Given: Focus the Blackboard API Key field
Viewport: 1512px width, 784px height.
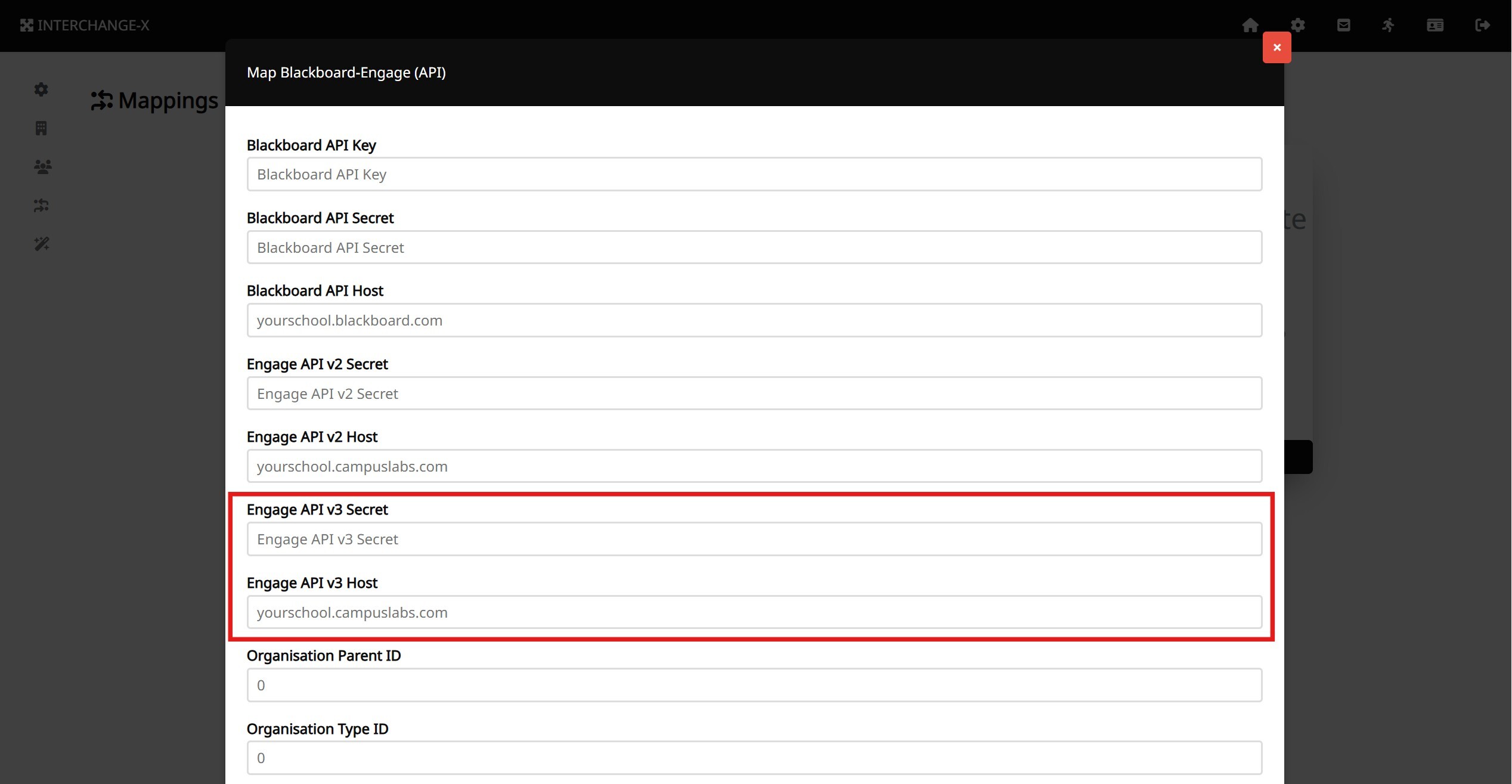Looking at the screenshot, I should pyautogui.click(x=754, y=175).
